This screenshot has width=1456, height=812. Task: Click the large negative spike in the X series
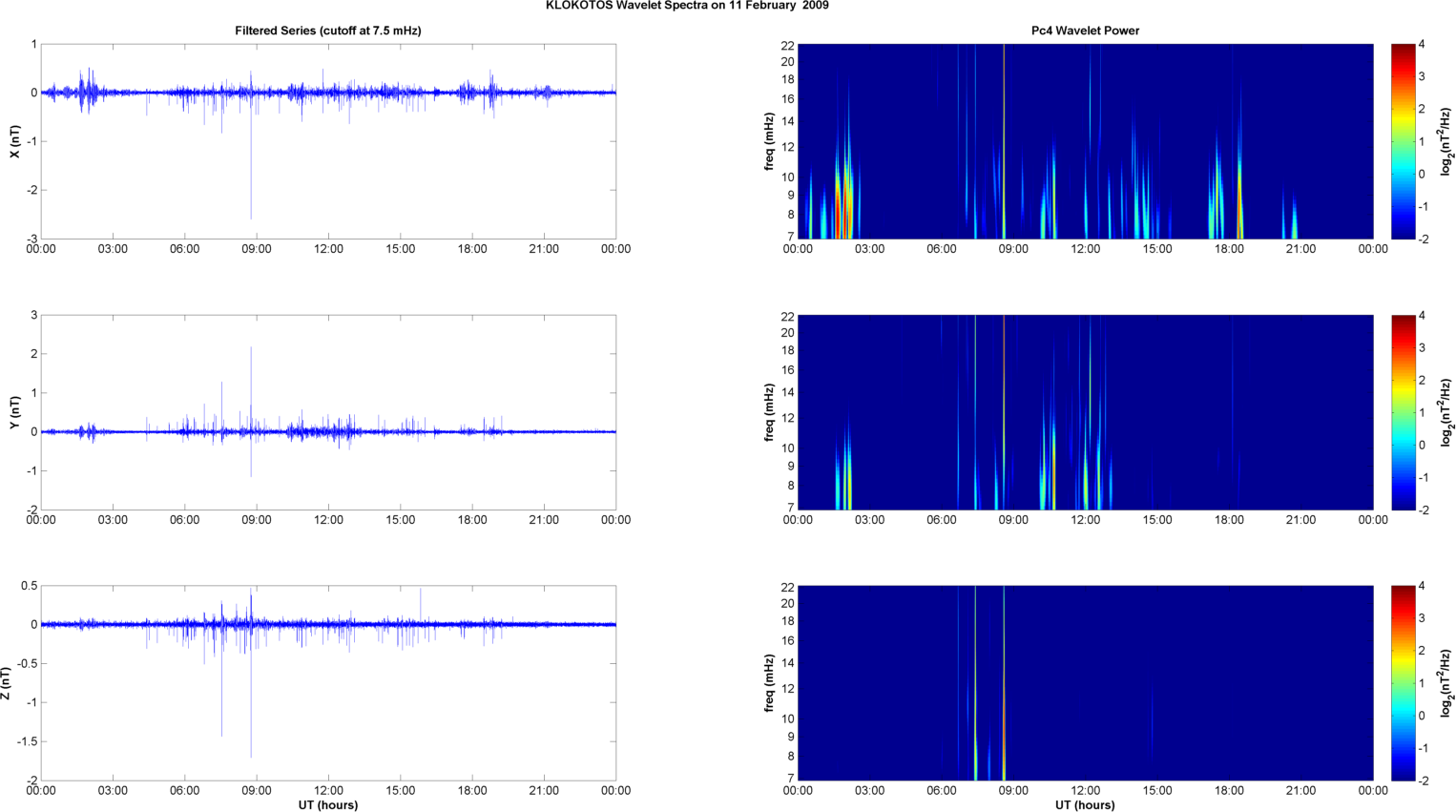251,191
